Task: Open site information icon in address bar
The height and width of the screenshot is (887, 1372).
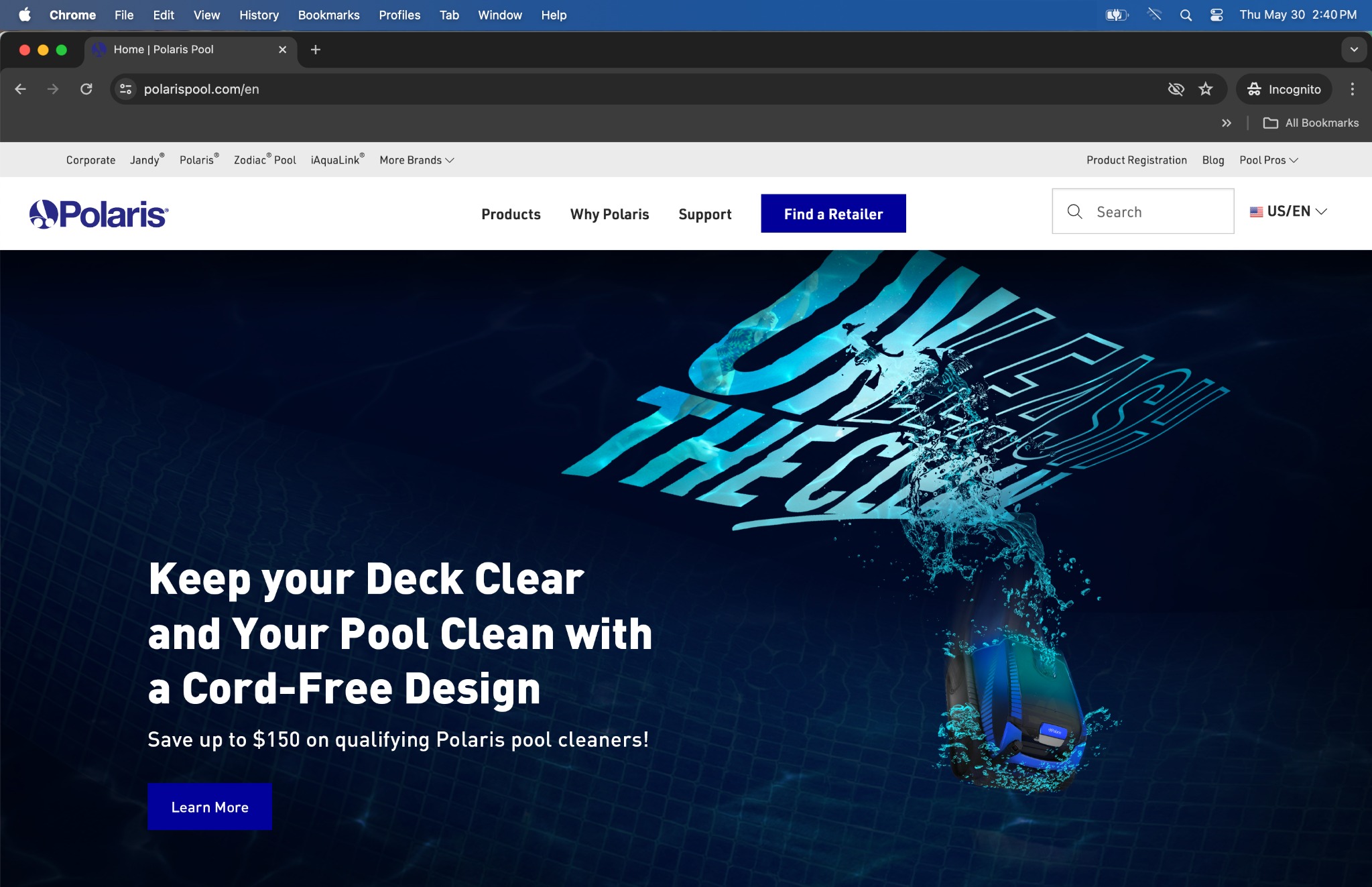Action: (x=125, y=89)
